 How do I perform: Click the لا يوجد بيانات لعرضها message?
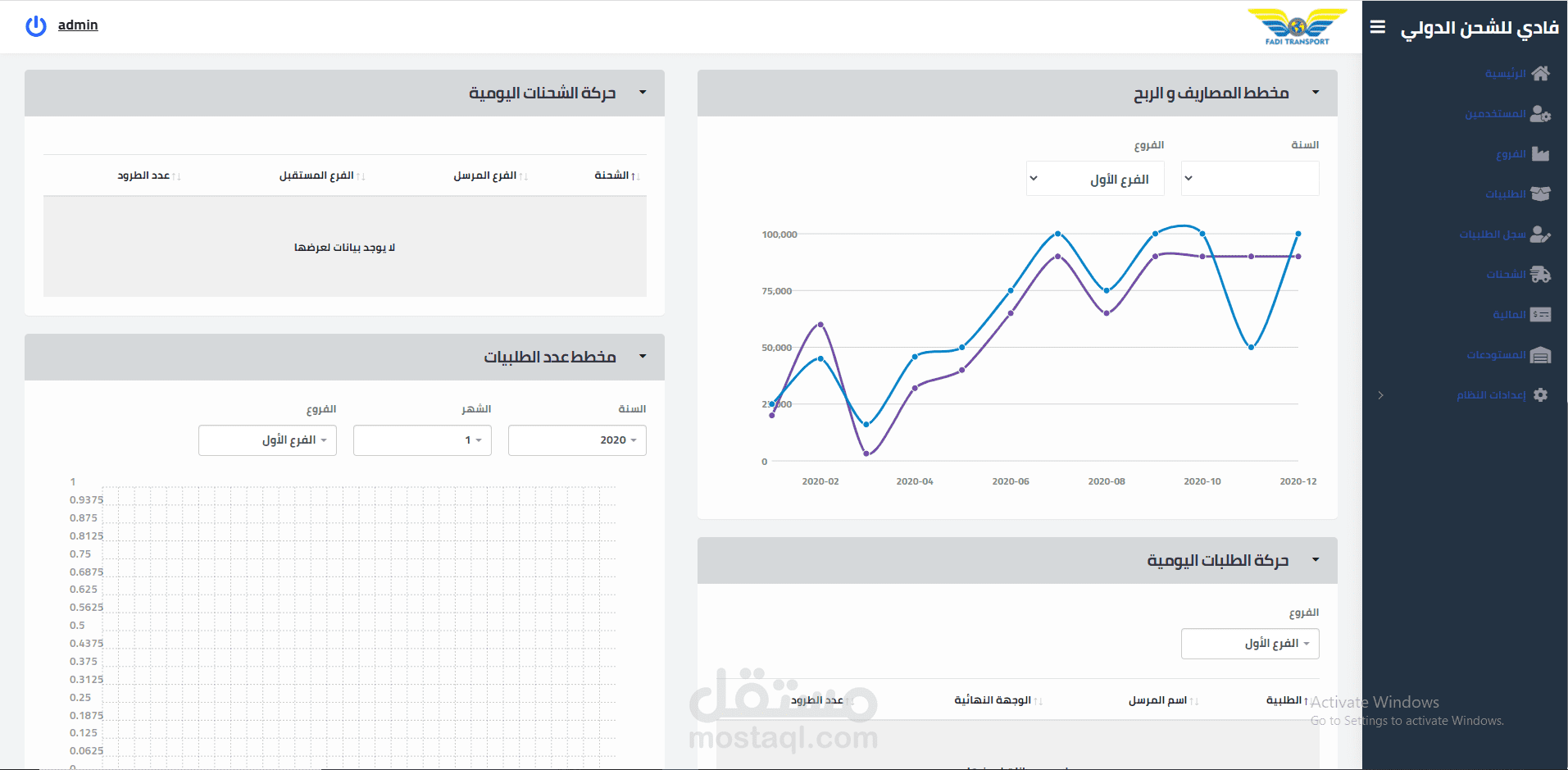point(345,248)
